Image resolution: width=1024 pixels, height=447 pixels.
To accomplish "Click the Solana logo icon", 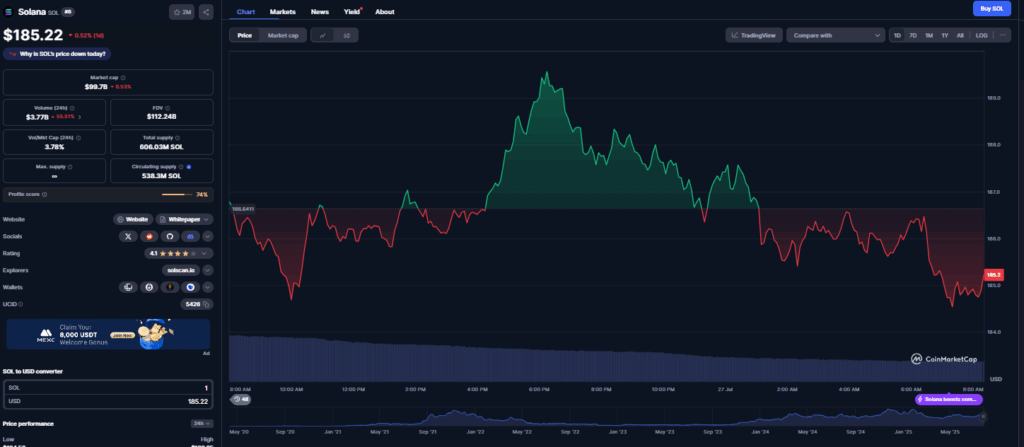I will [x=8, y=12].
